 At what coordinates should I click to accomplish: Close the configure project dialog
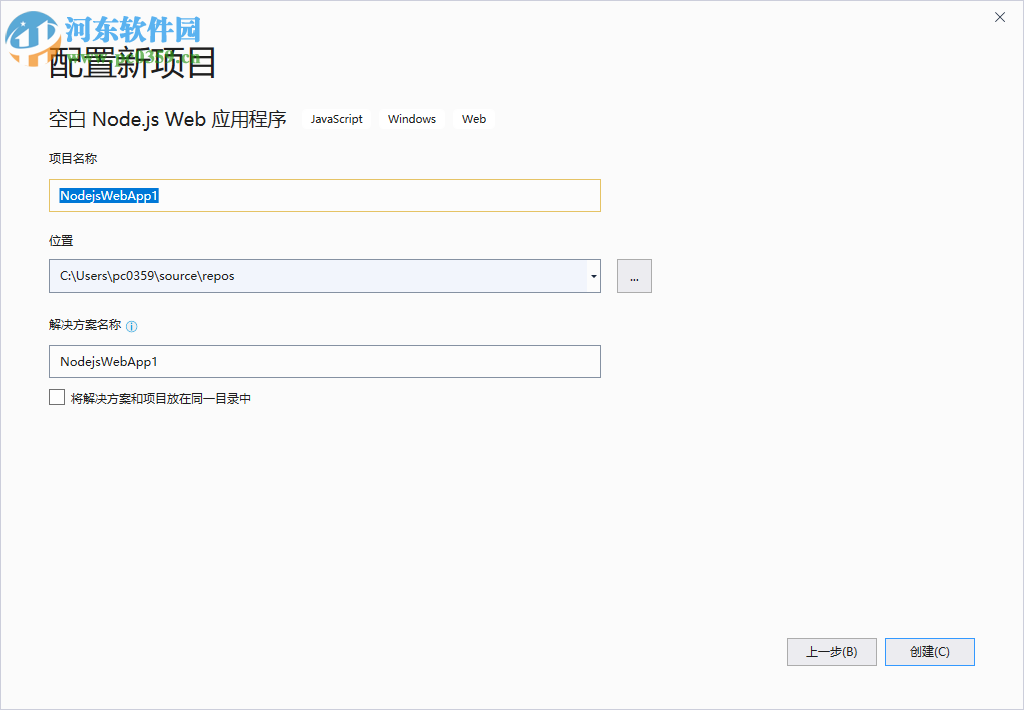pos(999,17)
